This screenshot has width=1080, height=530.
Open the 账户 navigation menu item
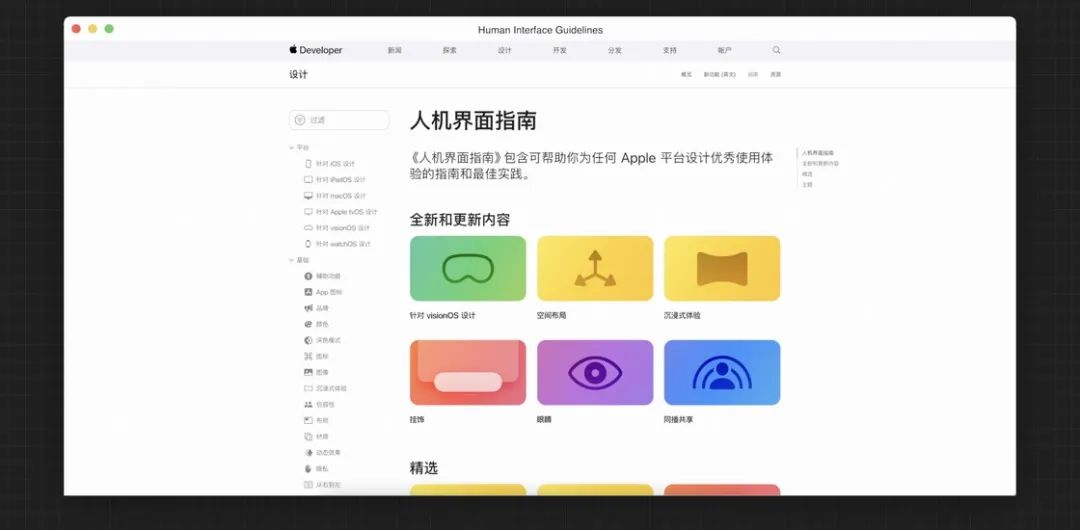[x=725, y=50]
